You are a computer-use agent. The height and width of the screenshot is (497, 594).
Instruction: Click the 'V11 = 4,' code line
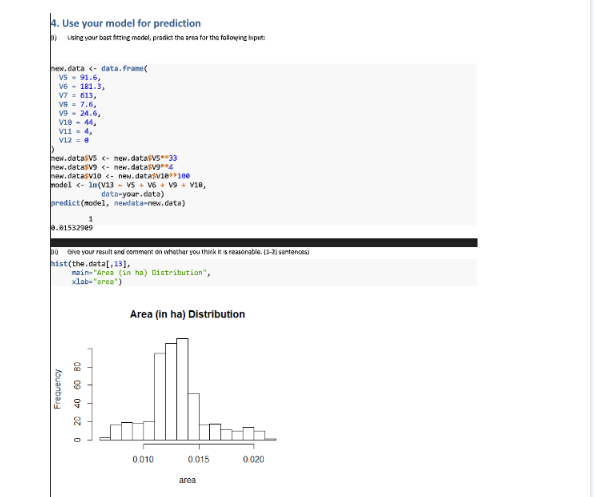coord(75,131)
